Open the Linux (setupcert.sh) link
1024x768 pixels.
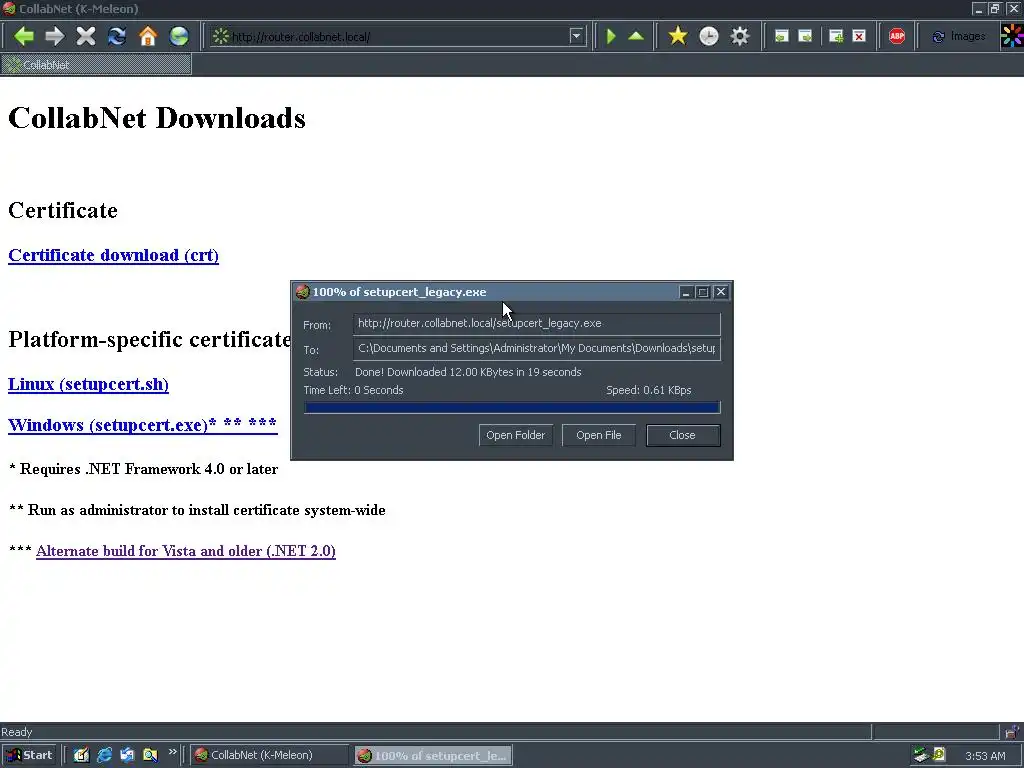pos(88,384)
